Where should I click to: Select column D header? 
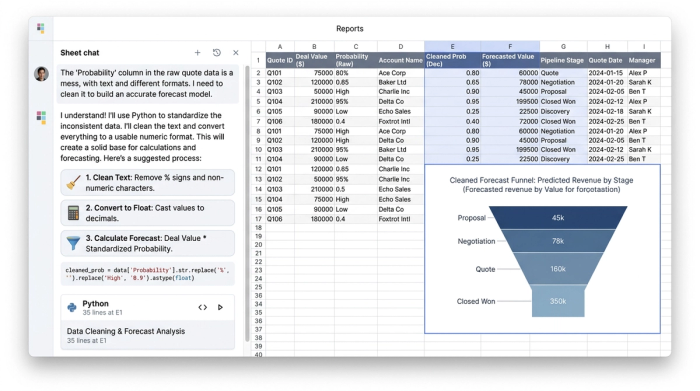[401, 46]
